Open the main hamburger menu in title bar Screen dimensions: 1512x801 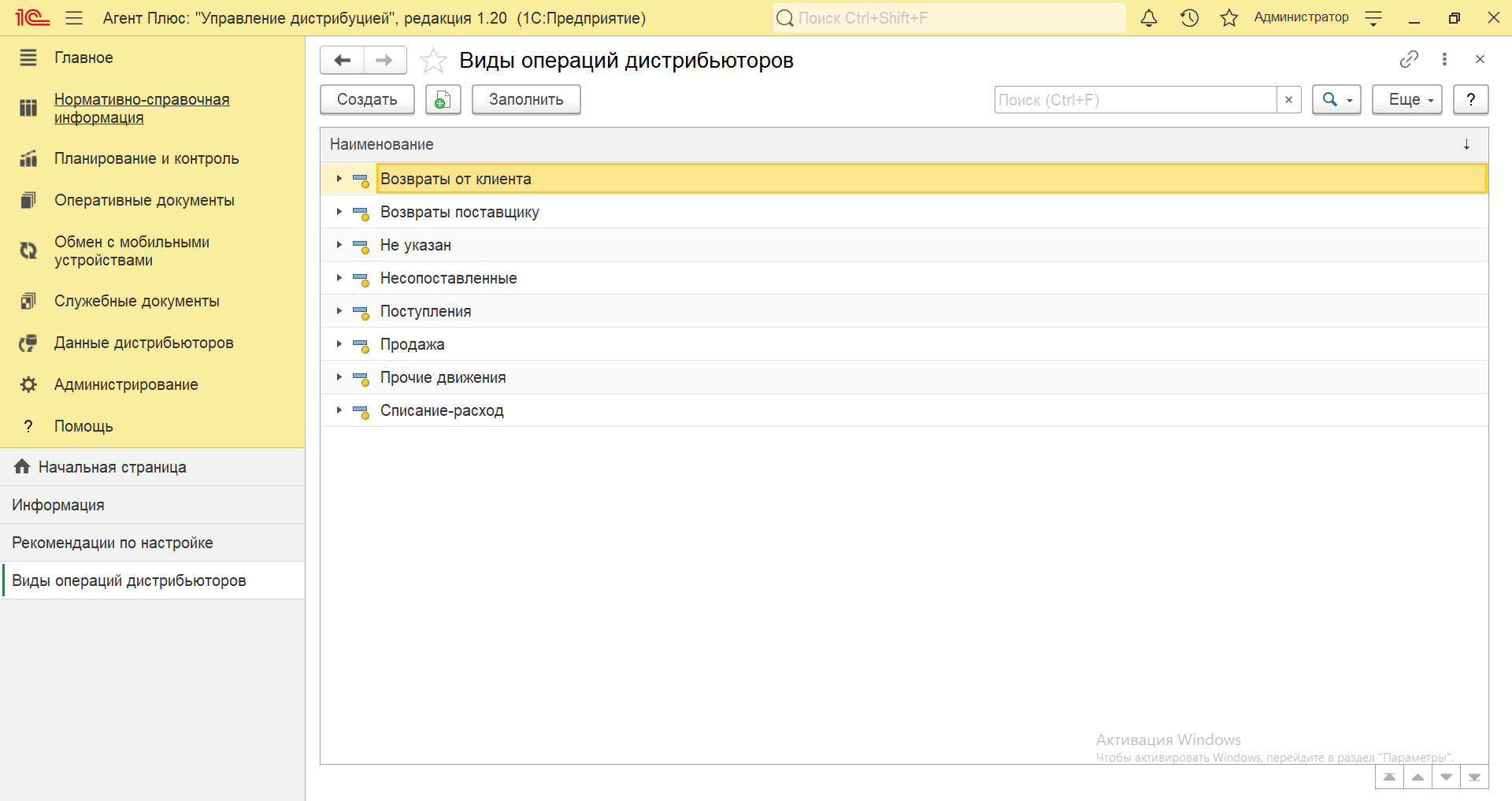(x=74, y=17)
